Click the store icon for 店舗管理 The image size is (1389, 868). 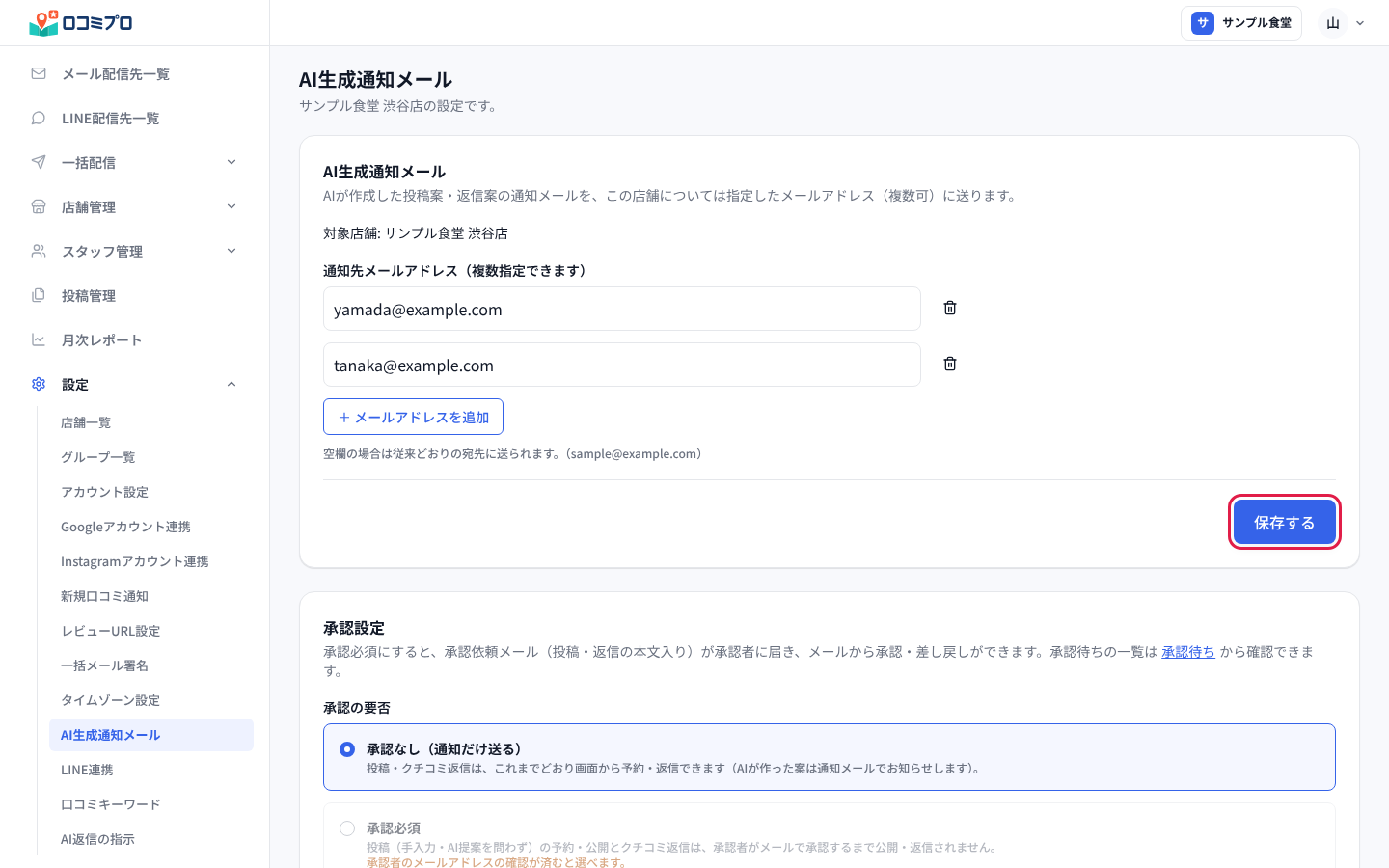point(39,206)
